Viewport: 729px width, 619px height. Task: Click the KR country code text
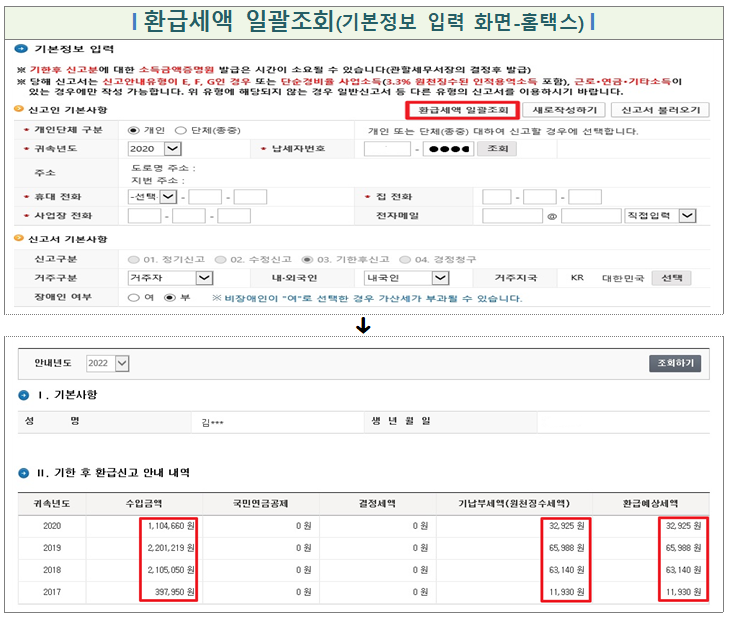[x=577, y=278]
